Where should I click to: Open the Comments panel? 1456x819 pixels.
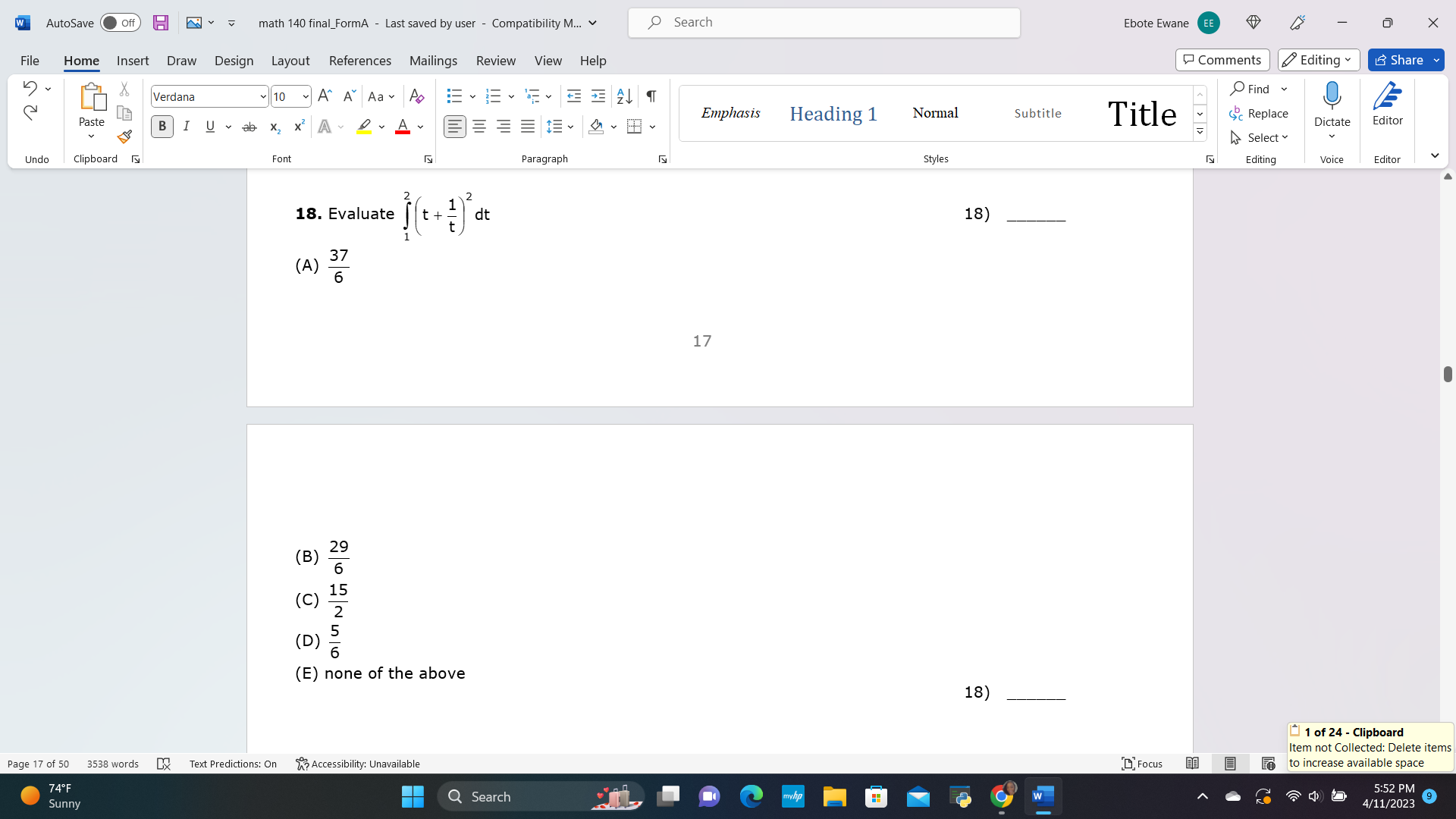(x=1222, y=60)
